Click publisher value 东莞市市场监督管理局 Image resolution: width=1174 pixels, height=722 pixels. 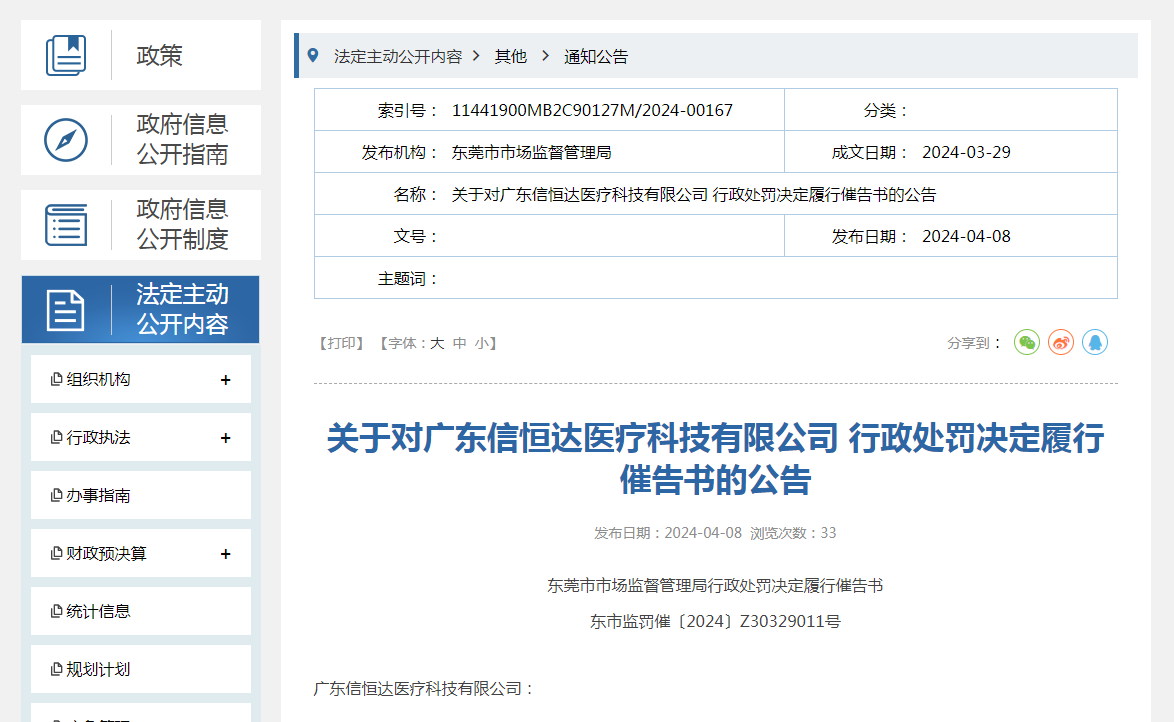point(532,152)
